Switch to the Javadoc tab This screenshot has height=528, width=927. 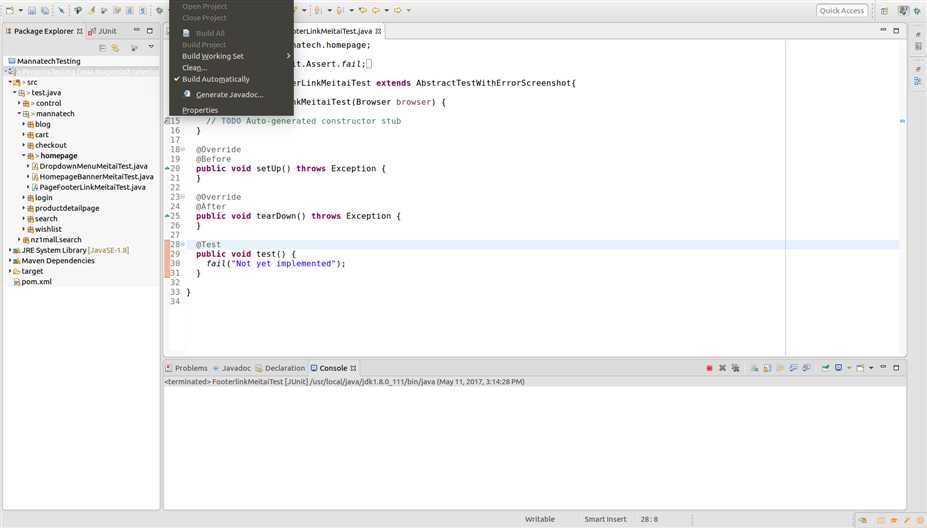click(x=232, y=368)
